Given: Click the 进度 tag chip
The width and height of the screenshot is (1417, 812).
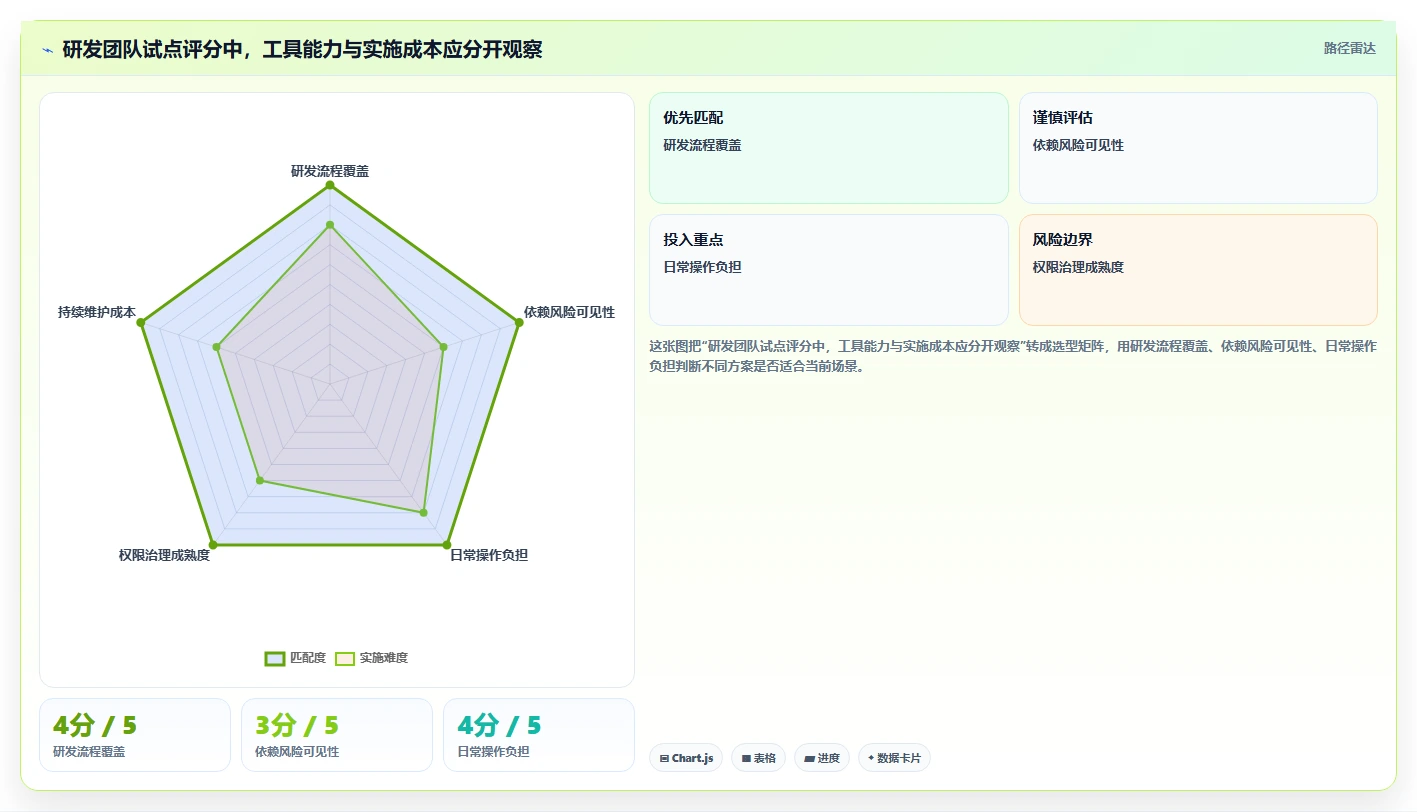Looking at the screenshot, I should 822,758.
